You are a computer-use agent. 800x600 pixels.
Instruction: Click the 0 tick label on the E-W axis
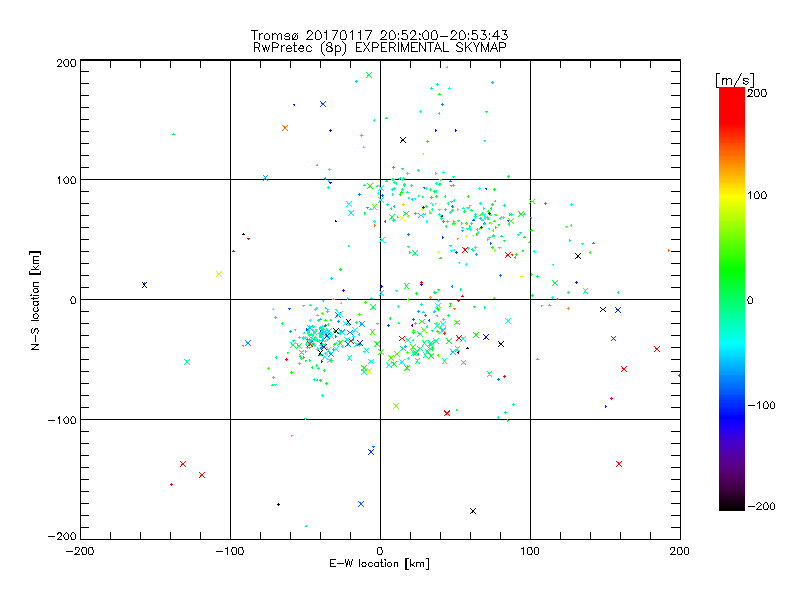[x=380, y=551]
